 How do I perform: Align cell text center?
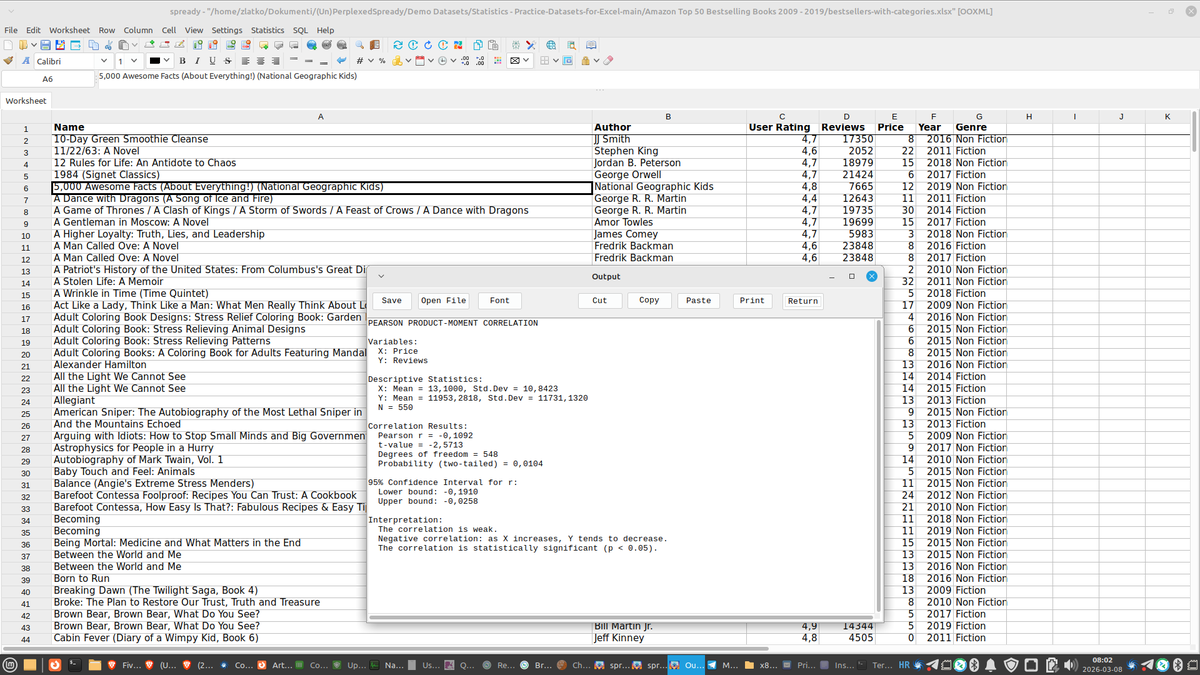(260, 61)
